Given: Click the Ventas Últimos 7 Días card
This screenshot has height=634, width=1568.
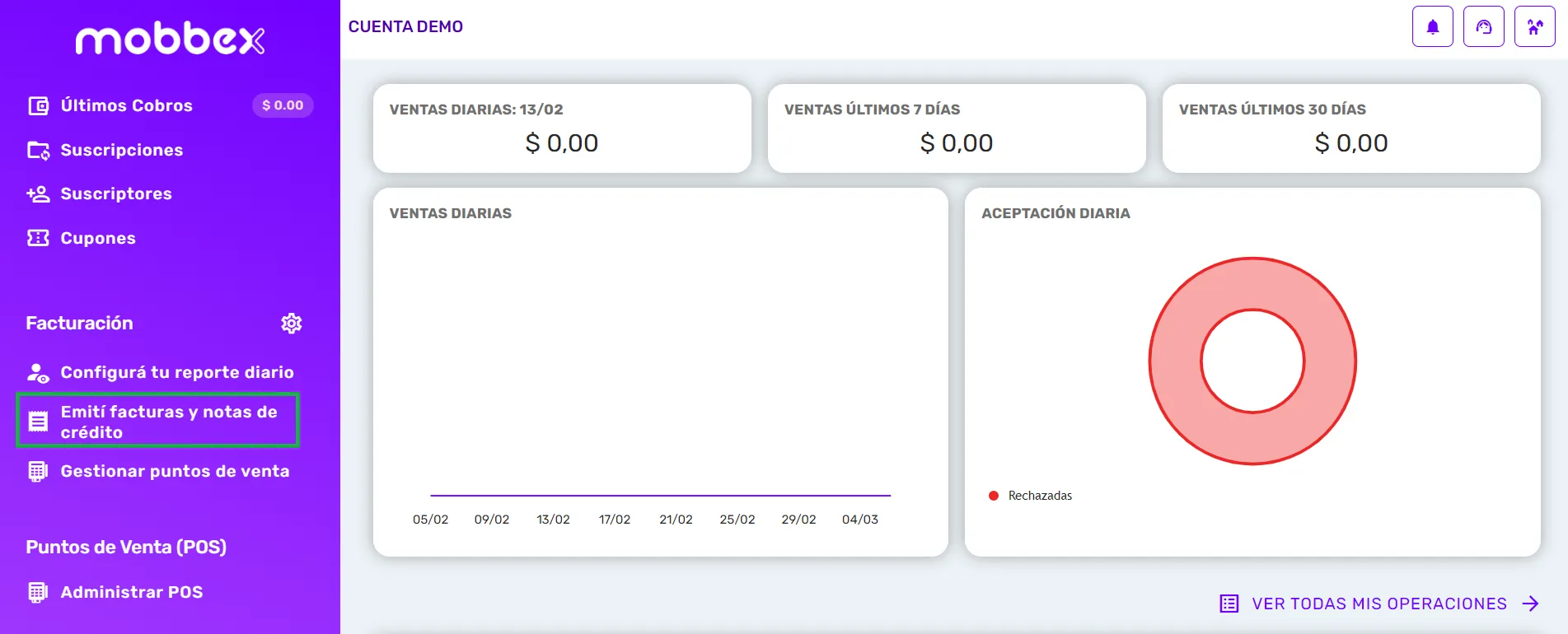Looking at the screenshot, I should pyautogui.click(x=957, y=128).
